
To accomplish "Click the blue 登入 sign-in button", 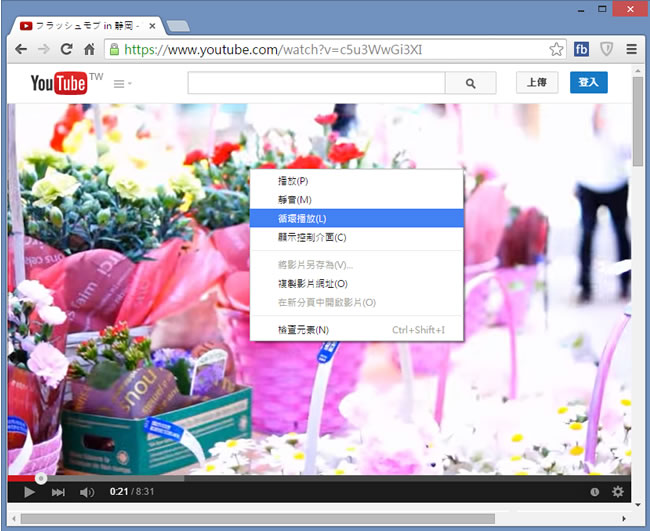I will click(588, 83).
